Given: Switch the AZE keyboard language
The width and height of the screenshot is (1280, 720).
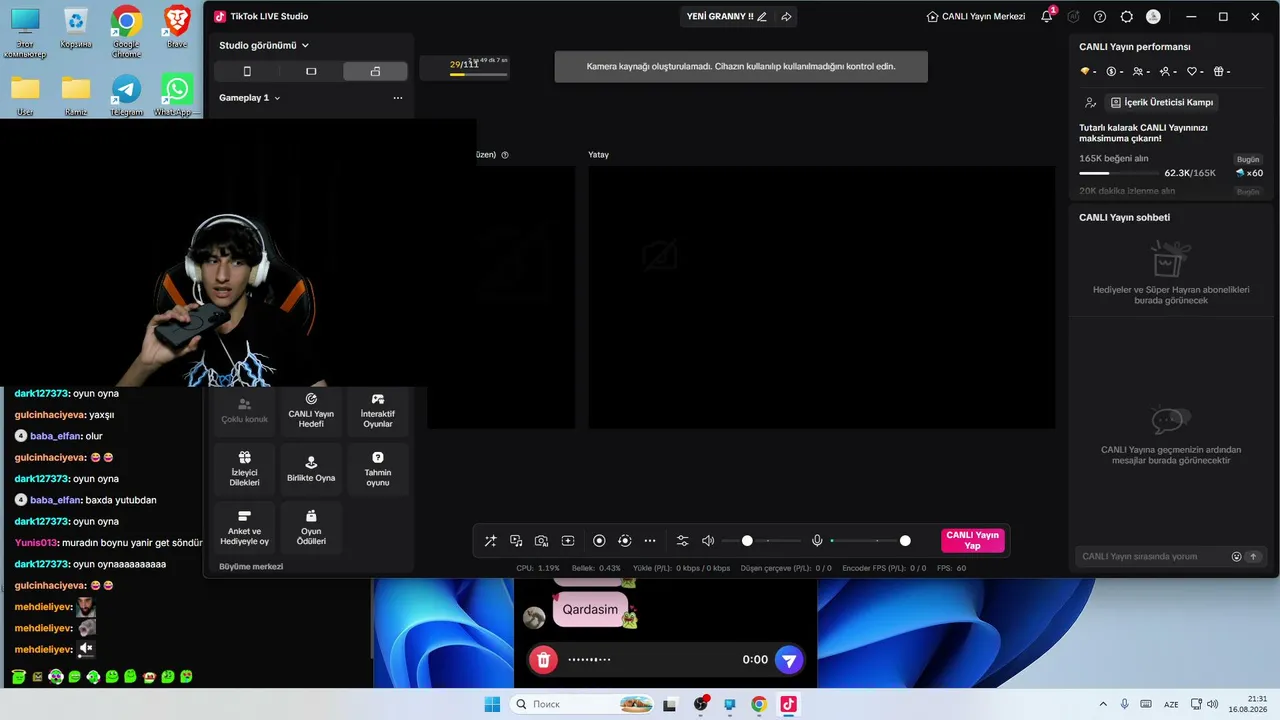Looking at the screenshot, I should (1171, 704).
